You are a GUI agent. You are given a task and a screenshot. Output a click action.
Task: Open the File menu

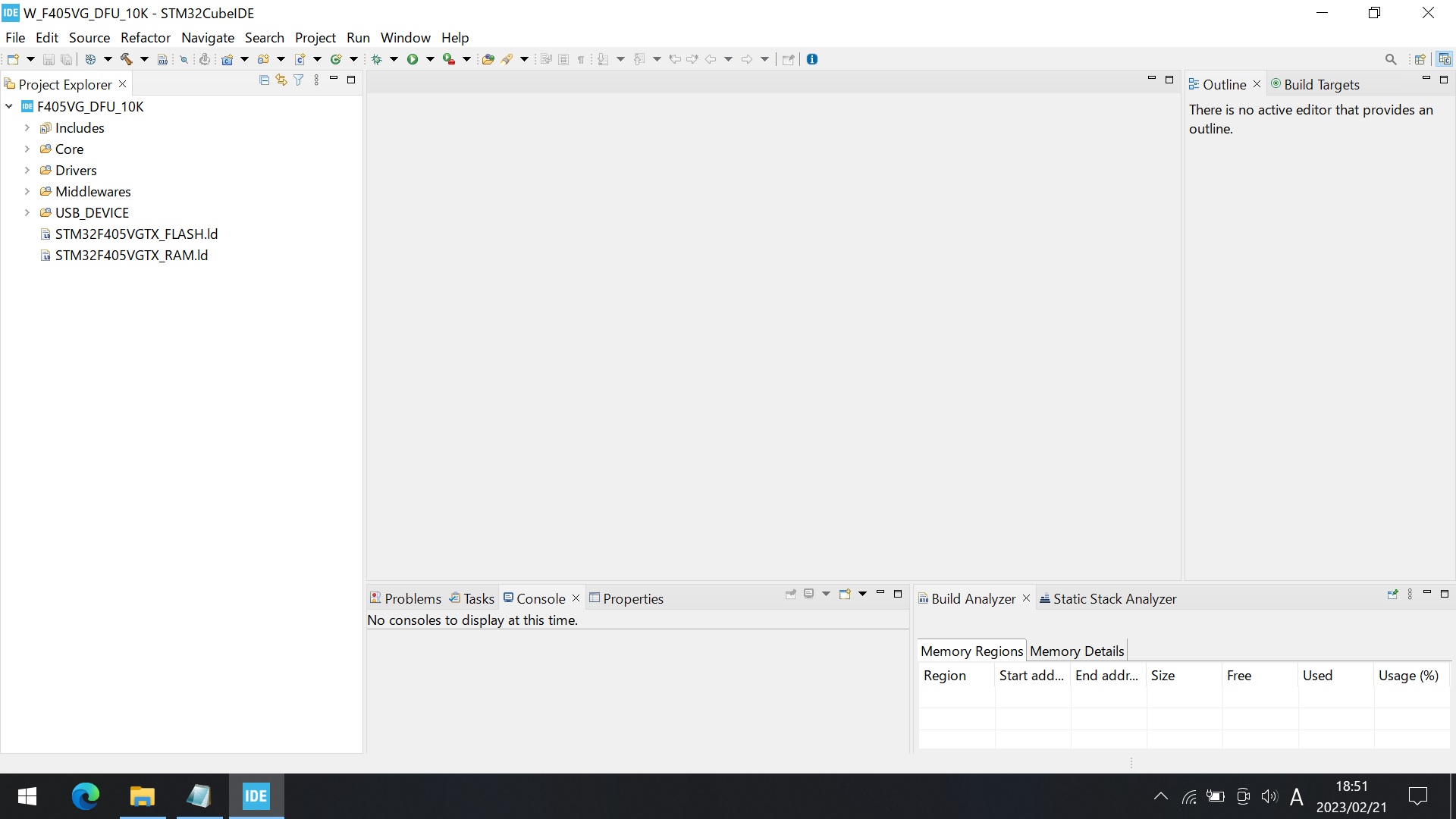pyautogui.click(x=15, y=37)
